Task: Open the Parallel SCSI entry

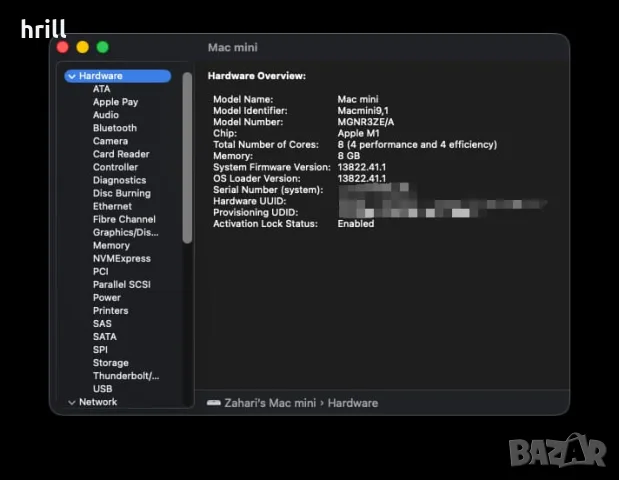Action: (x=122, y=285)
